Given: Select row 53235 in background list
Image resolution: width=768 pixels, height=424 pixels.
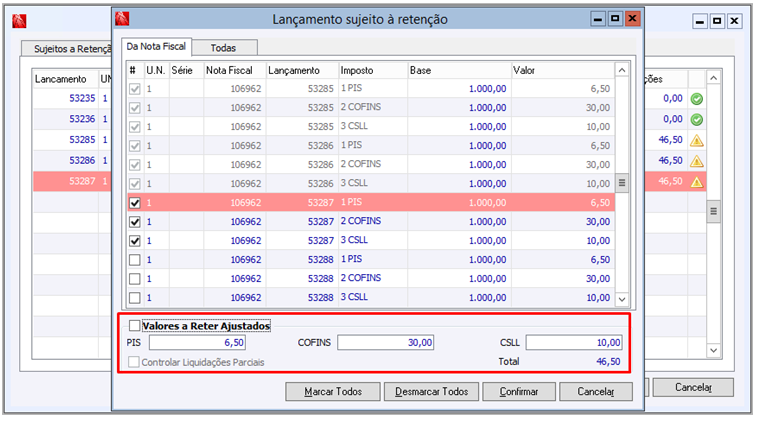Looking at the screenshot, I should [72, 98].
